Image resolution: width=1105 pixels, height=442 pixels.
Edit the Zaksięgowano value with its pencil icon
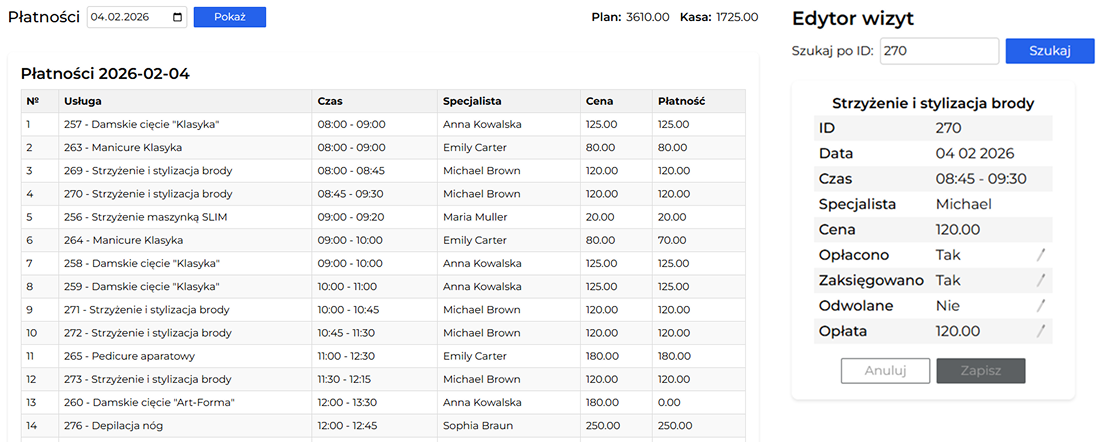tap(1041, 281)
